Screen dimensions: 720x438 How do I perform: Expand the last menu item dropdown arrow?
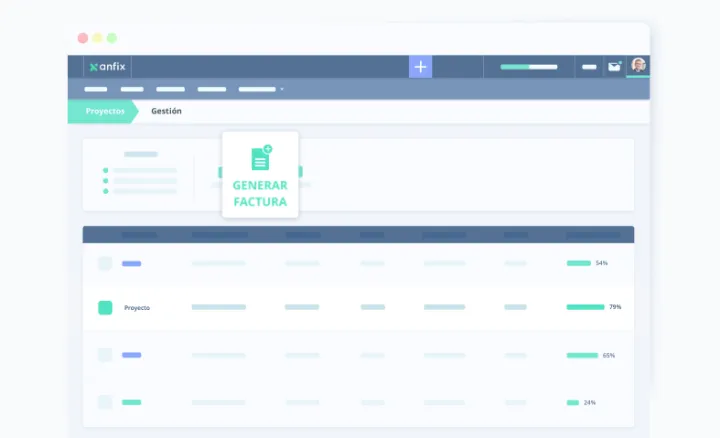point(282,89)
